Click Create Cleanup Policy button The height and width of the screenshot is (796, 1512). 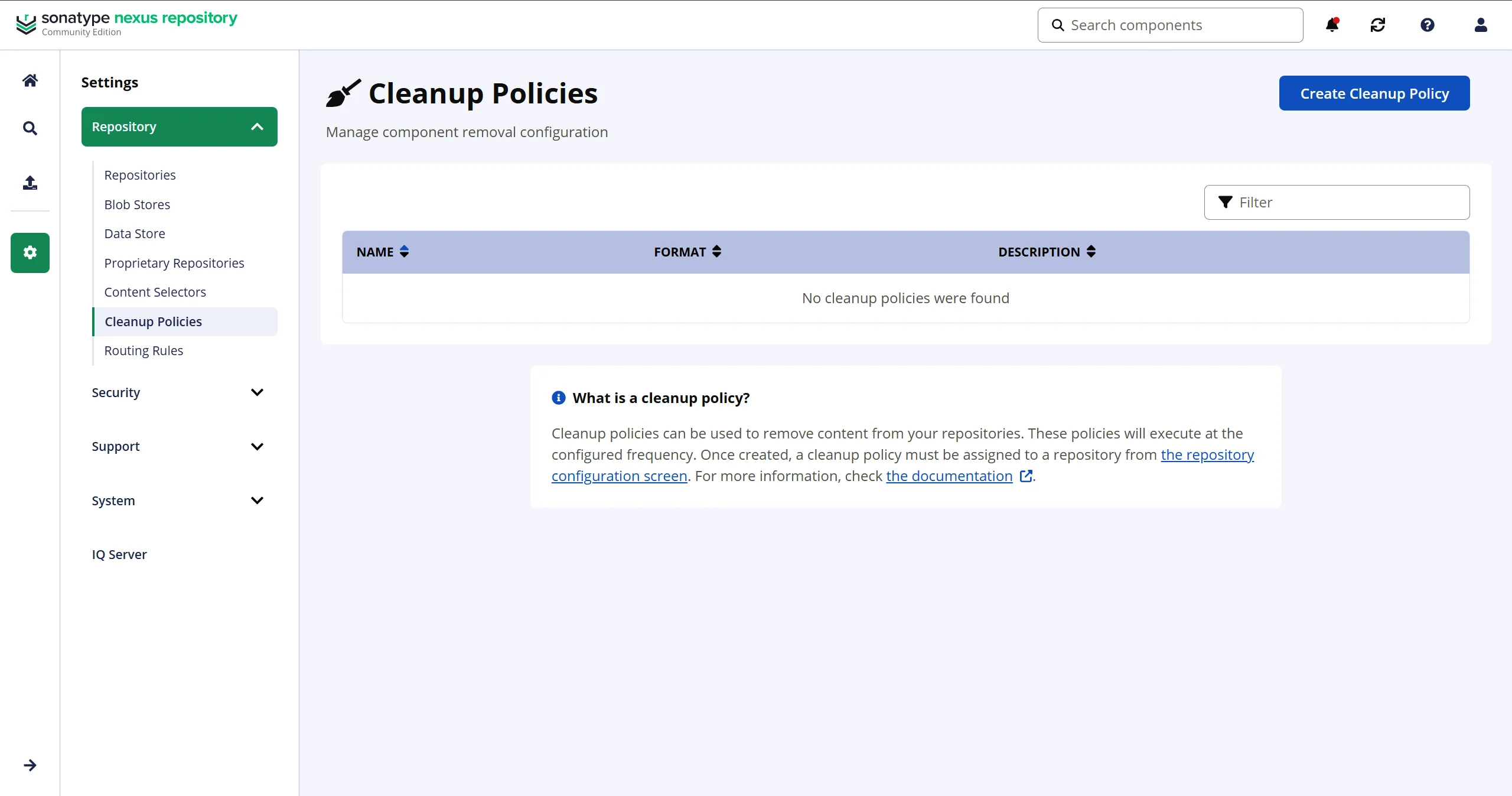1374,93
